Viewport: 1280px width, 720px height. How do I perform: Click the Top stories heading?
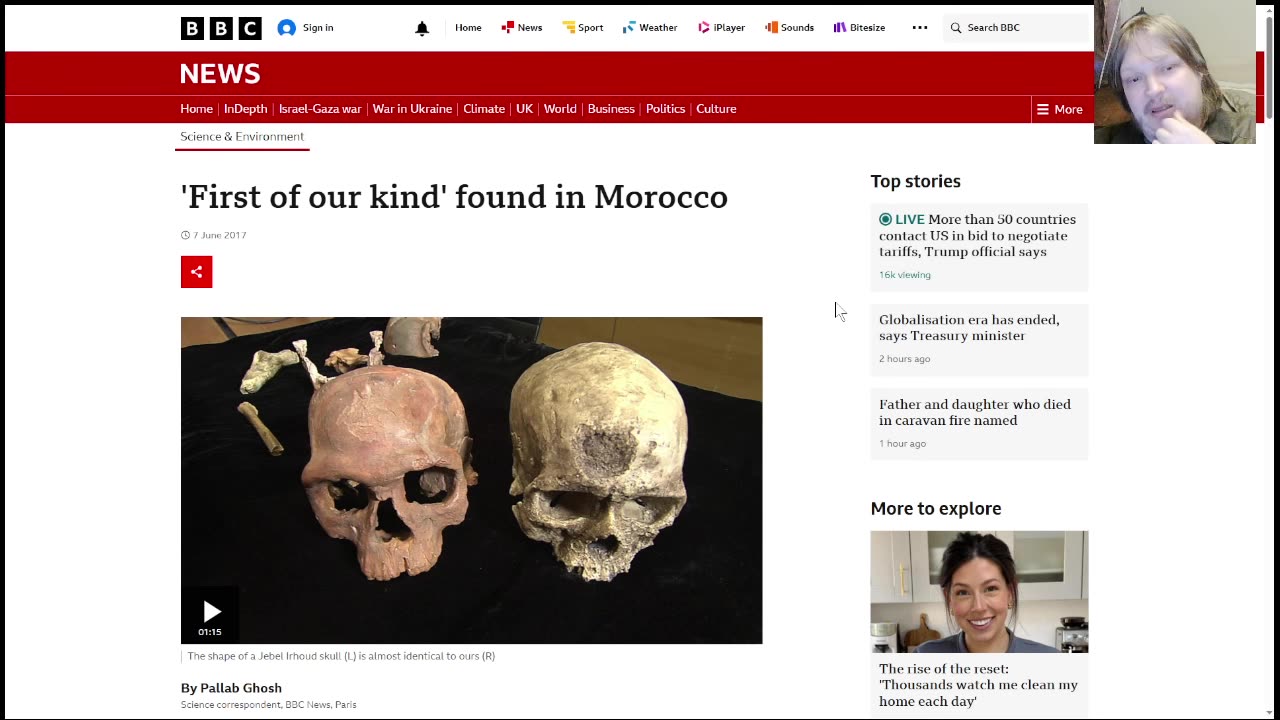coord(915,181)
